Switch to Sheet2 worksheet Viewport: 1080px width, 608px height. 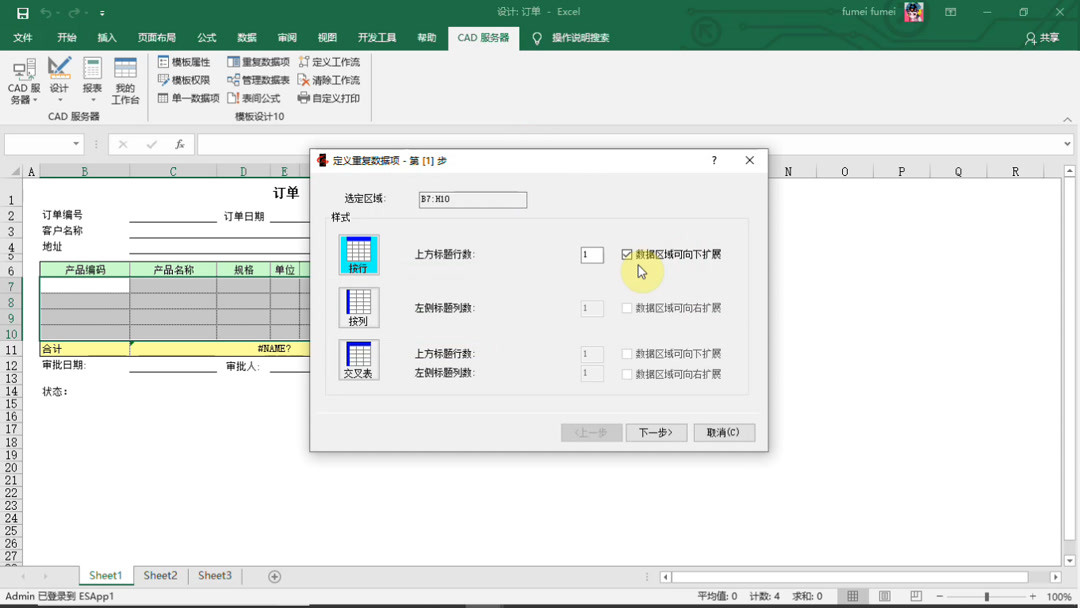pyautogui.click(x=159, y=575)
